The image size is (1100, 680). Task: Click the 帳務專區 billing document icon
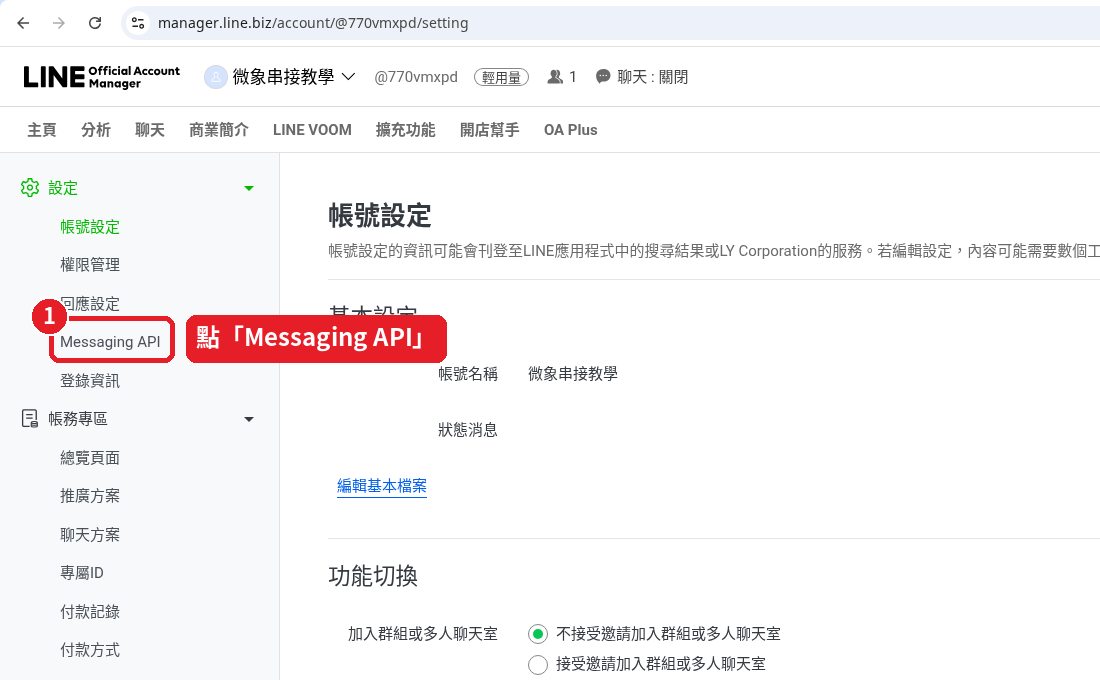(x=29, y=419)
